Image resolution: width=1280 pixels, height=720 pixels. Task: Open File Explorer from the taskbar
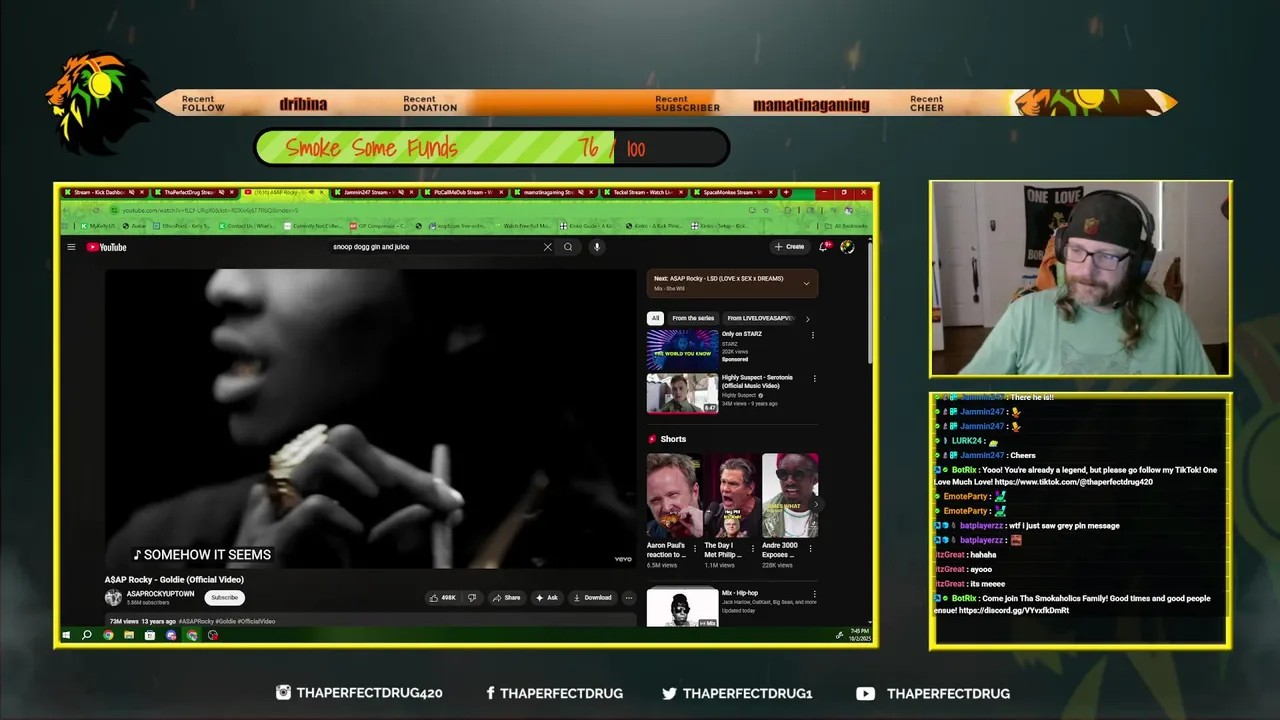click(x=129, y=635)
